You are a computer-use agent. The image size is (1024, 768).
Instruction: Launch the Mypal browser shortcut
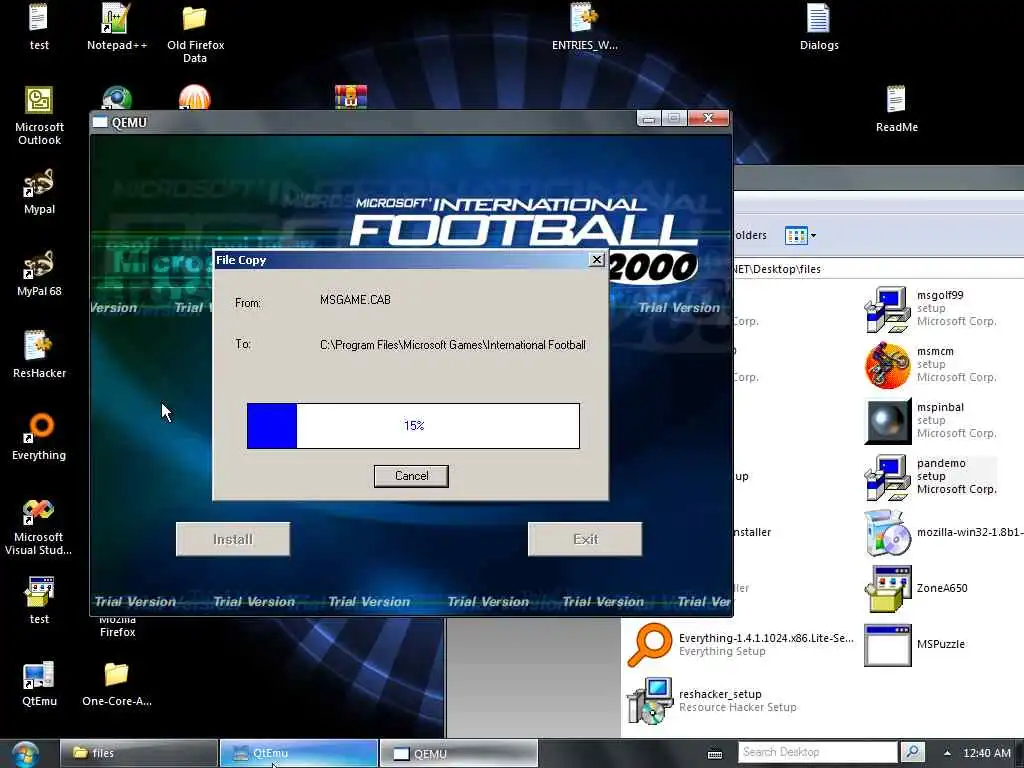(x=39, y=191)
